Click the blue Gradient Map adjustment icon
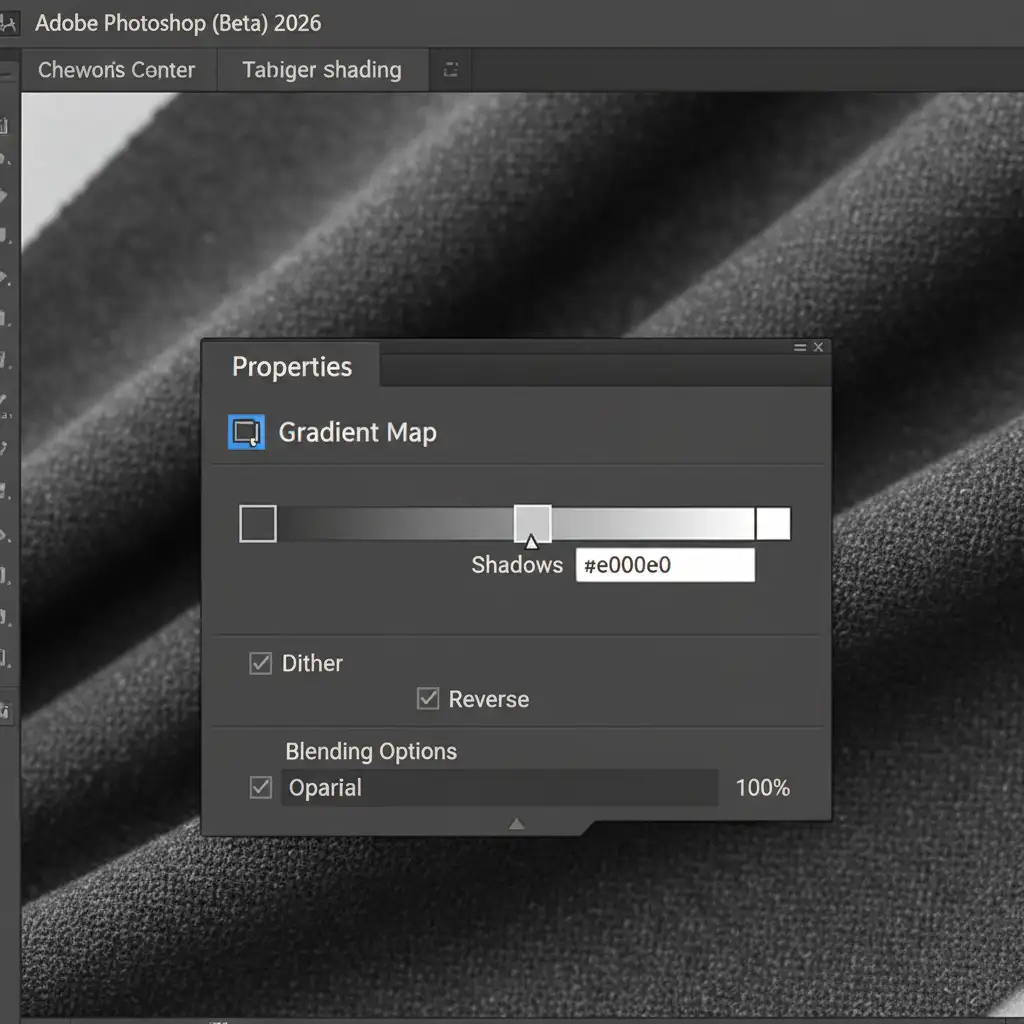The image size is (1024, 1024). [246, 432]
